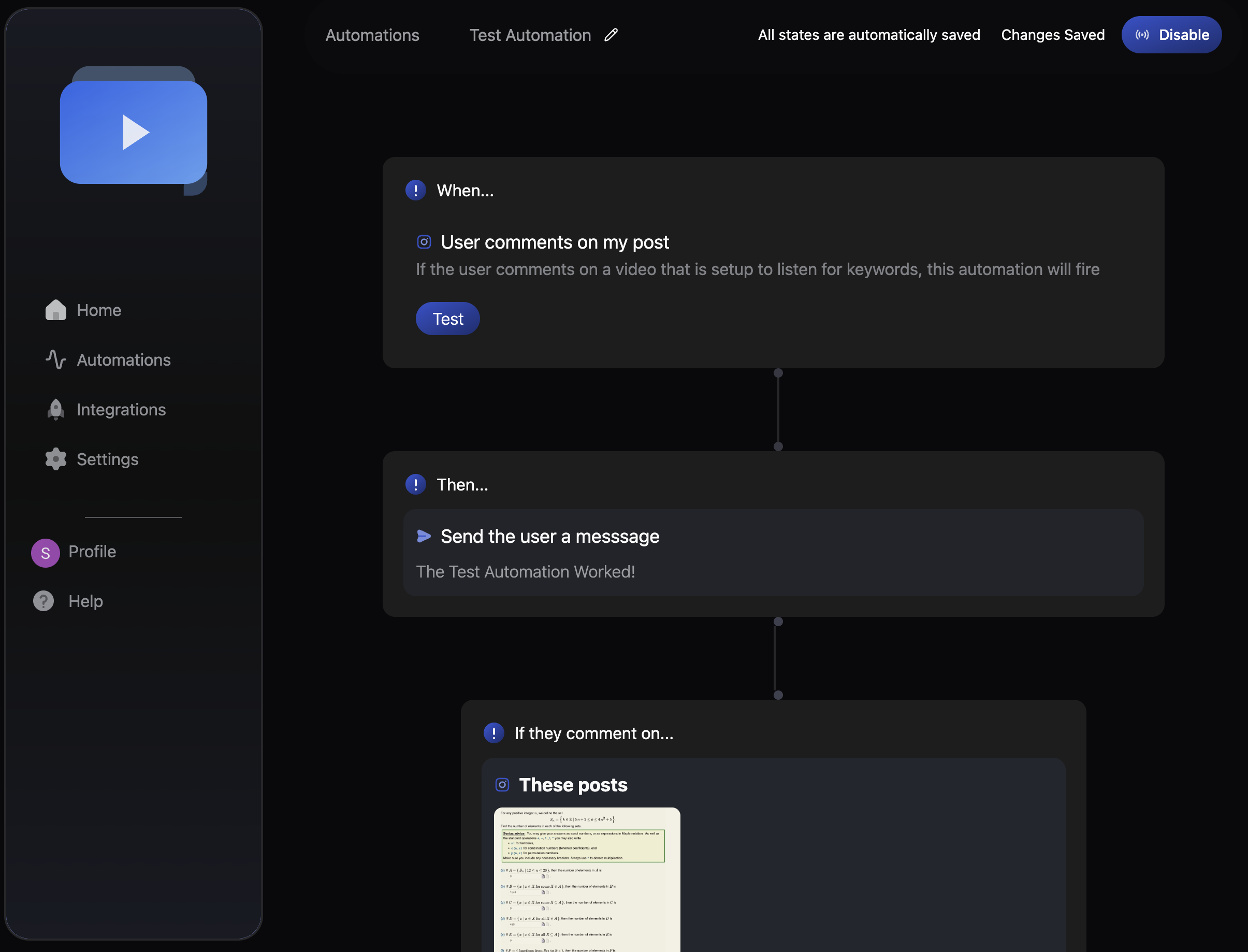Screen dimensions: 1248x952
Task: Click the Send the user a message card
Action: click(773, 553)
